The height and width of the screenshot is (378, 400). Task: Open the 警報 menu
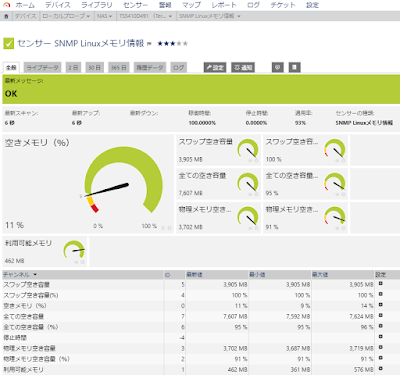[165, 5]
